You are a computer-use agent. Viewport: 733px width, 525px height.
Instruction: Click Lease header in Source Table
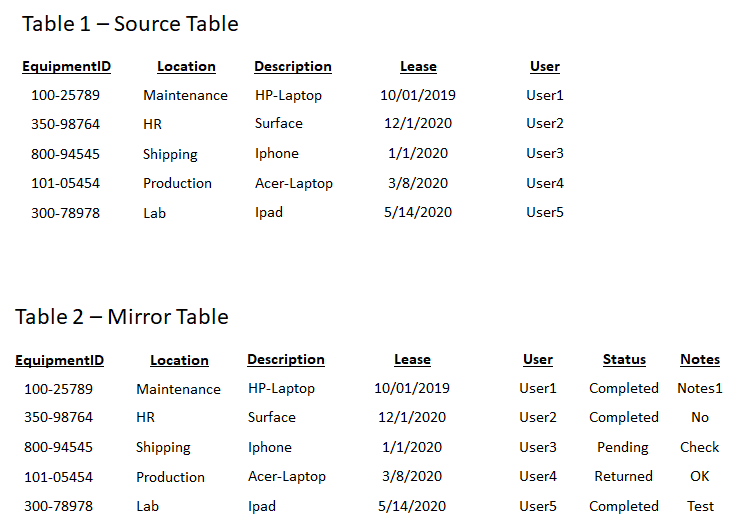coord(418,67)
